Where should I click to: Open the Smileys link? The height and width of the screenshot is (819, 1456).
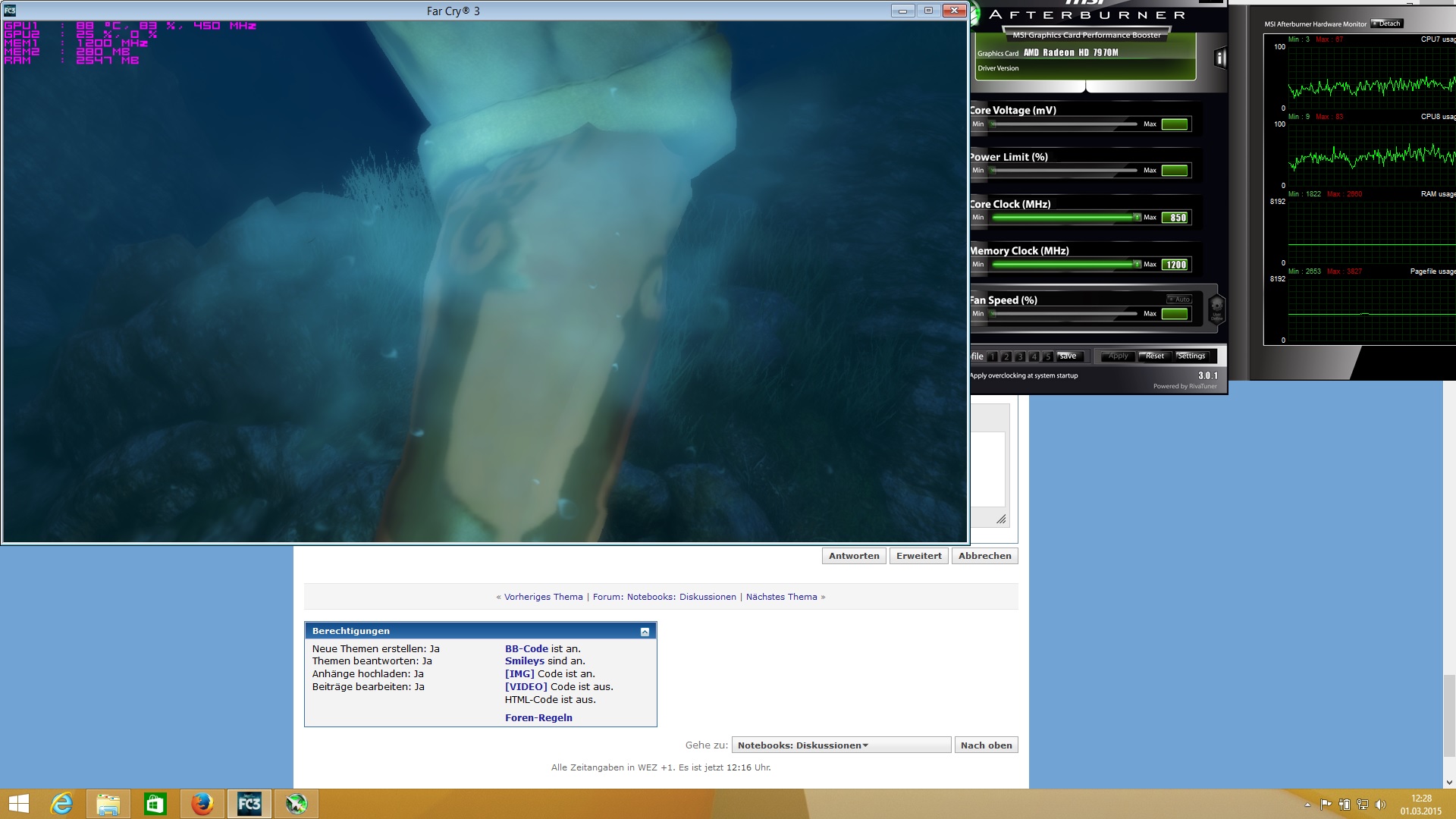(x=525, y=661)
